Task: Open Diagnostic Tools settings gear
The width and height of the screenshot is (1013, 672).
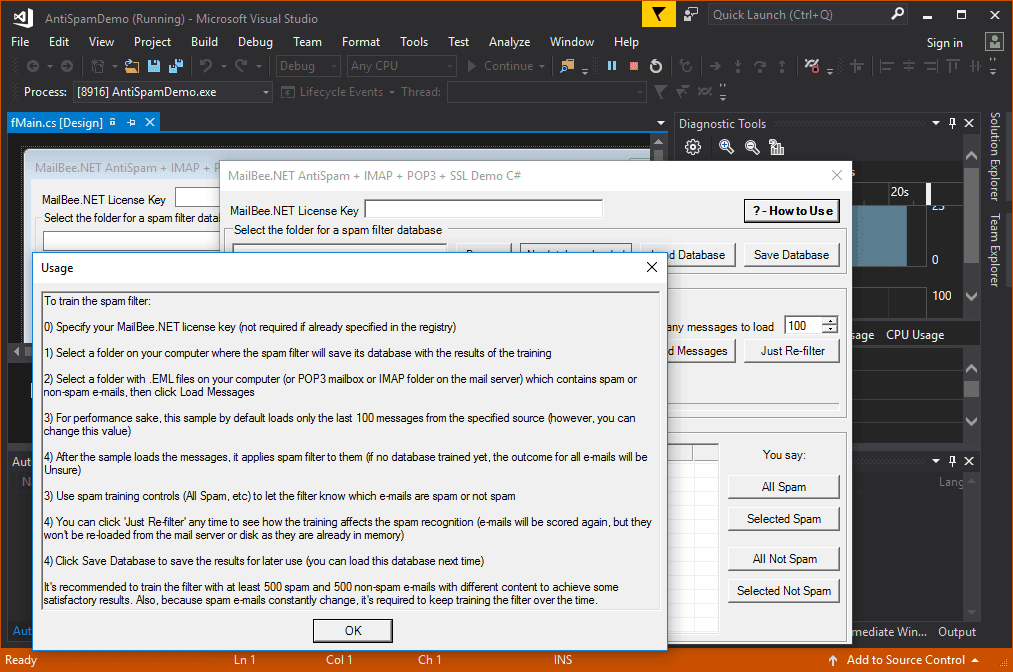Action: click(x=693, y=147)
